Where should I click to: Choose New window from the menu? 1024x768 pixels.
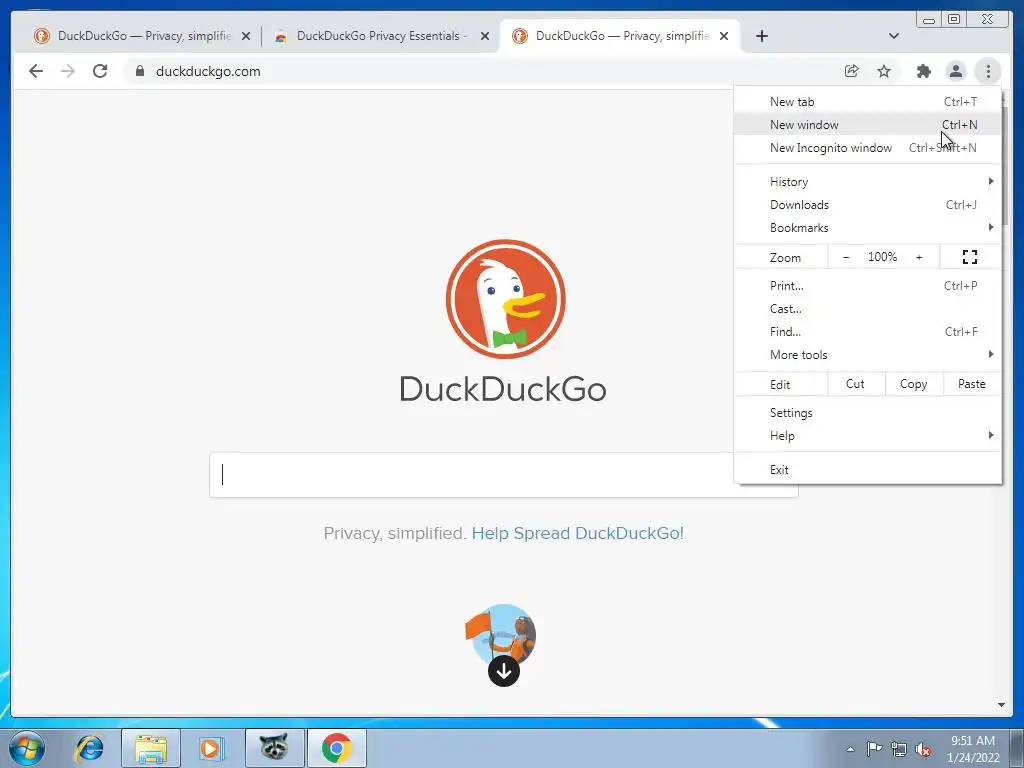point(867,125)
